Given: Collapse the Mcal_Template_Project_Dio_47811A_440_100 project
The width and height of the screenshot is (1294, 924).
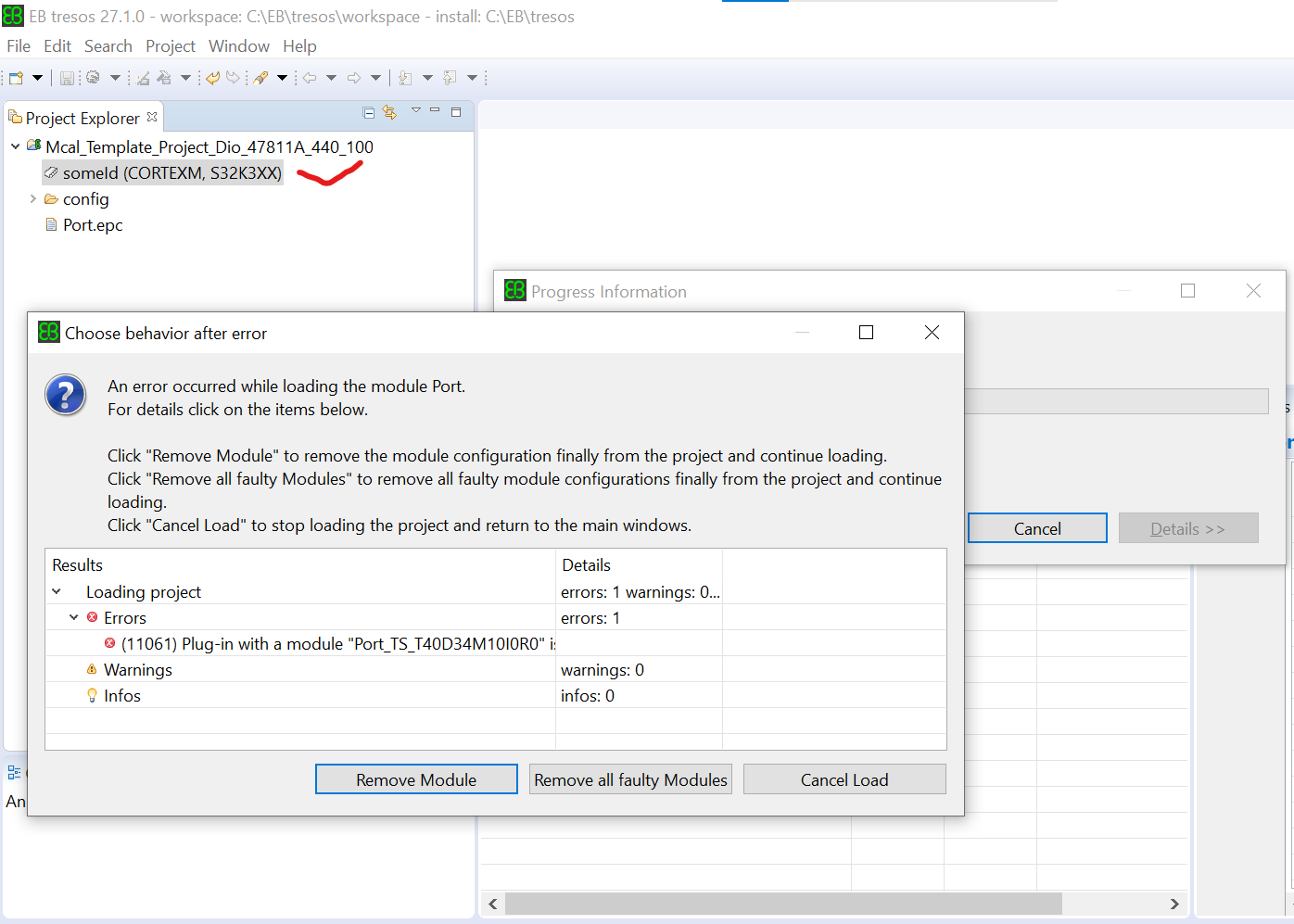Looking at the screenshot, I should [x=14, y=146].
